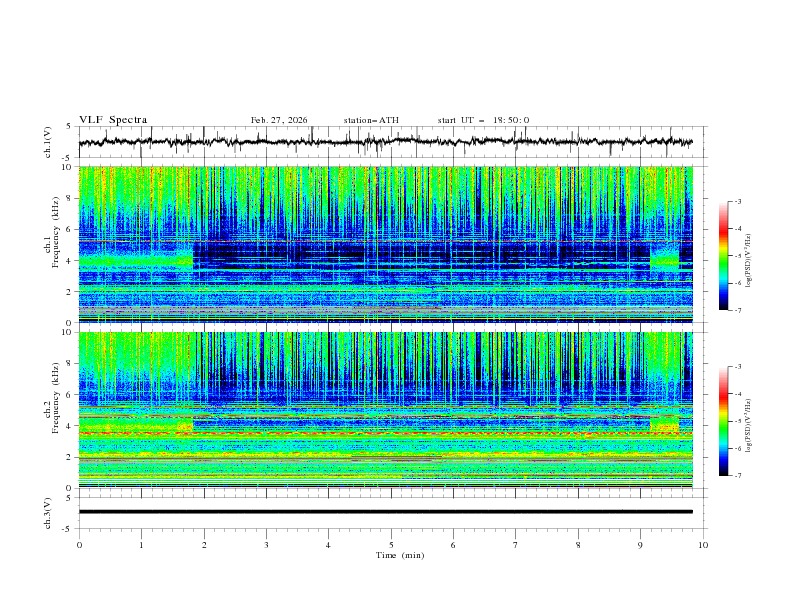Screen dimensions: 792x612
Task: Click the ch.1 "Frequency (kHz)" axis label
Action: pos(56,233)
